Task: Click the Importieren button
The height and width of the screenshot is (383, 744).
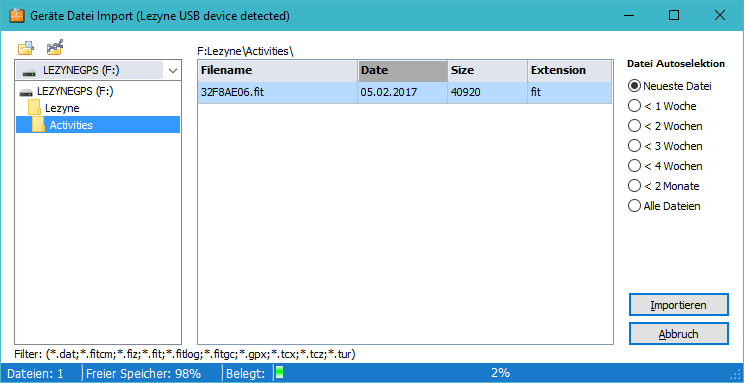Action: 679,305
